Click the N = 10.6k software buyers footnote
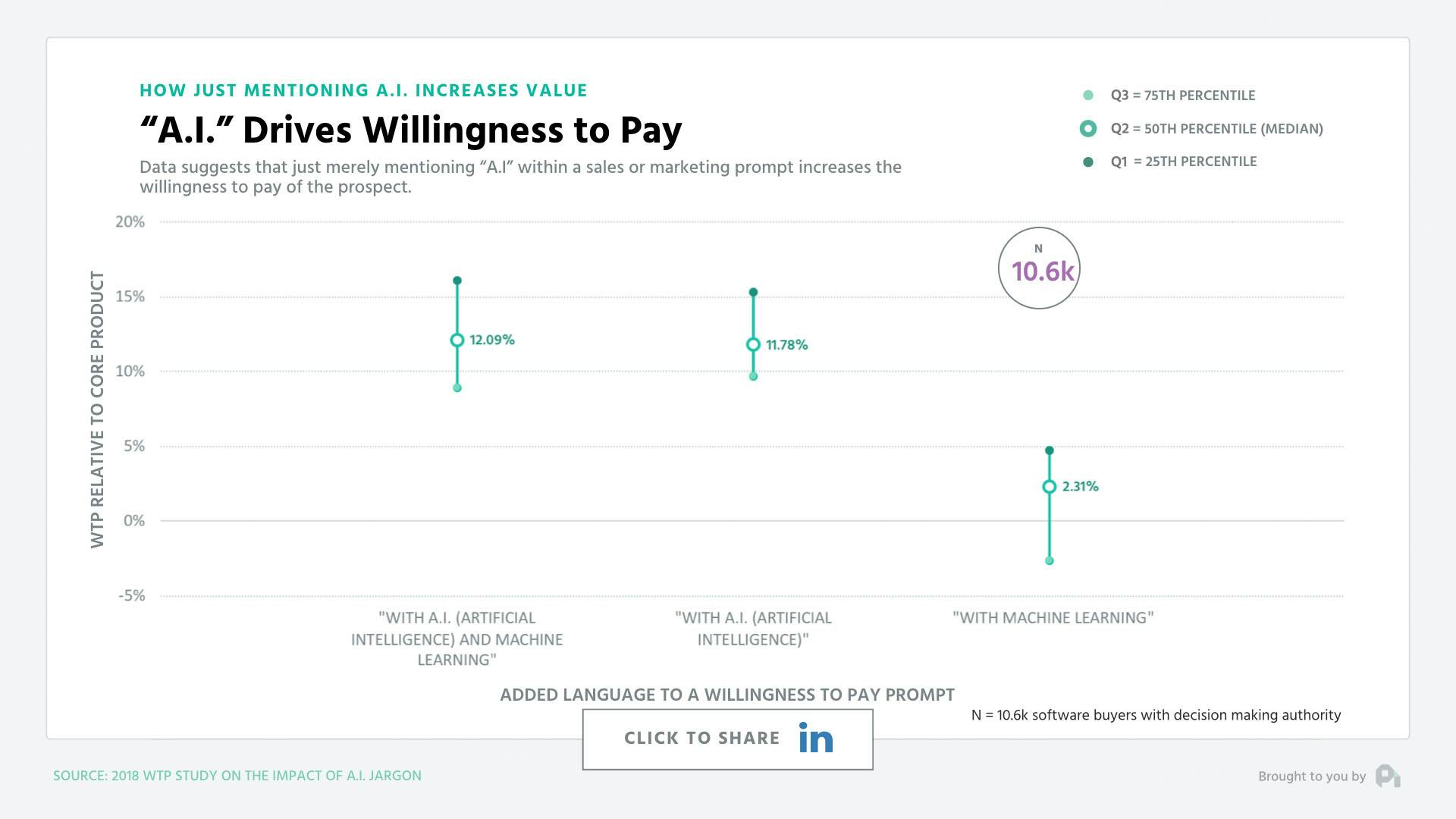Viewport: 1456px width, 819px height. point(1156,714)
